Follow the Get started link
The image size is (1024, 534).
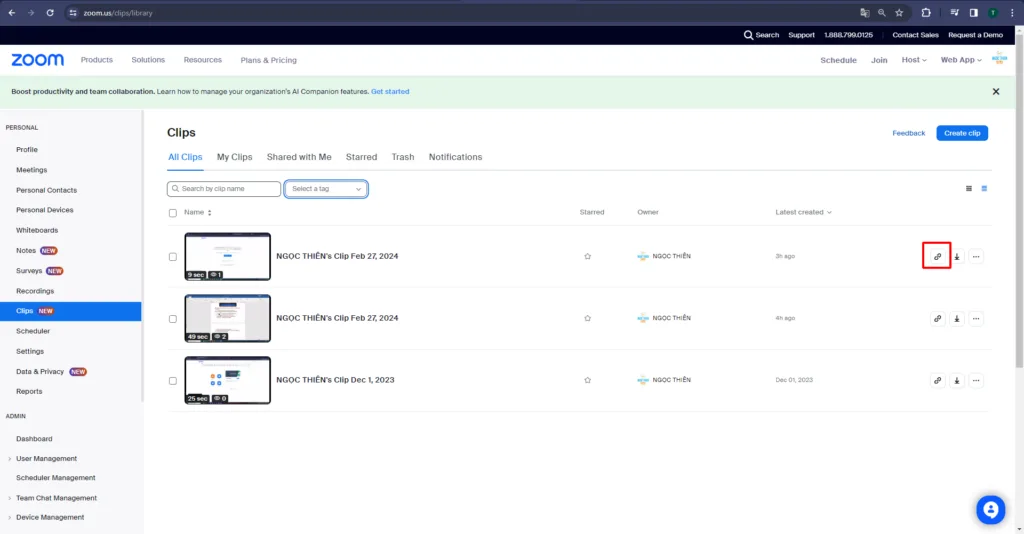point(390,92)
